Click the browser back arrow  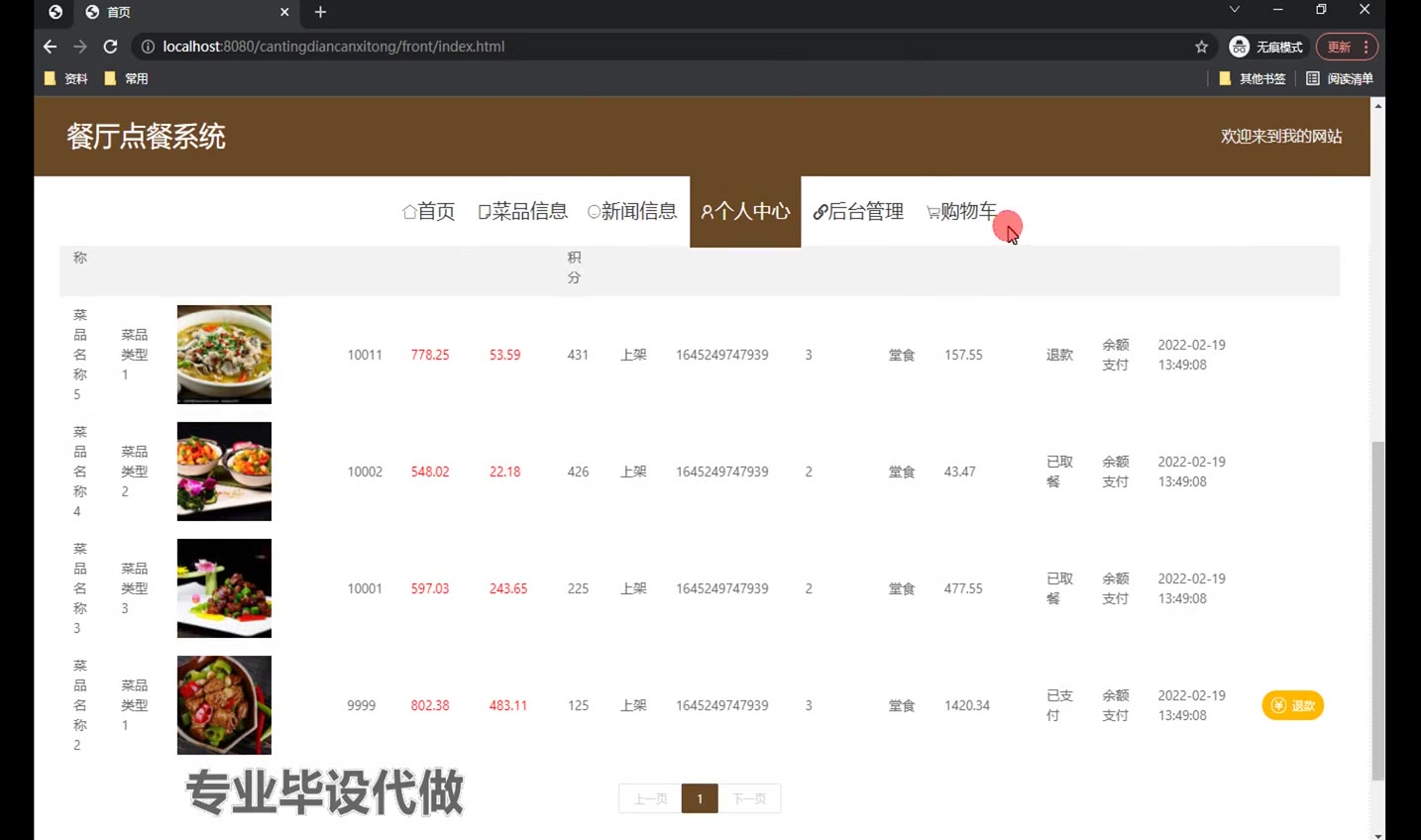[x=50, y=47]
